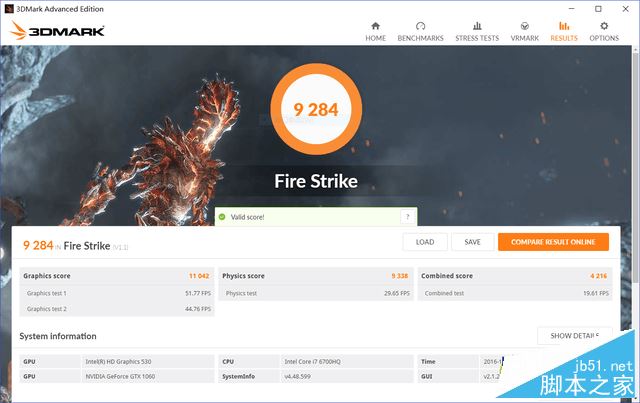Click the 29.65 FPS value
This screenshot has height=403, width=640.
point(397,293)
